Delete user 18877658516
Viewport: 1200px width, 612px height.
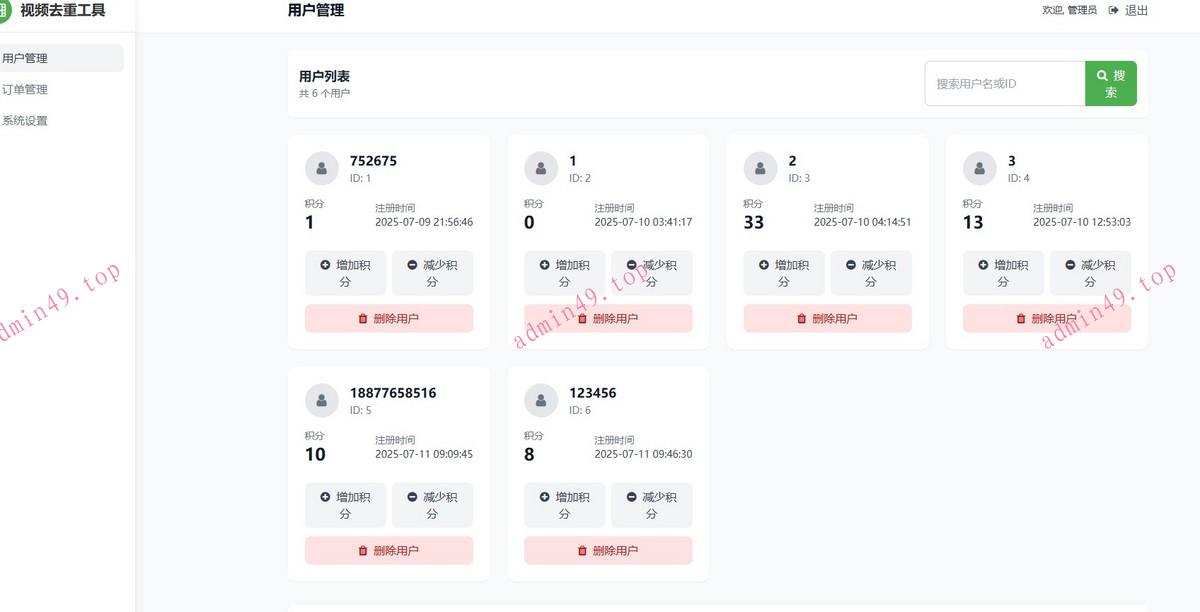tap(389, 550)
